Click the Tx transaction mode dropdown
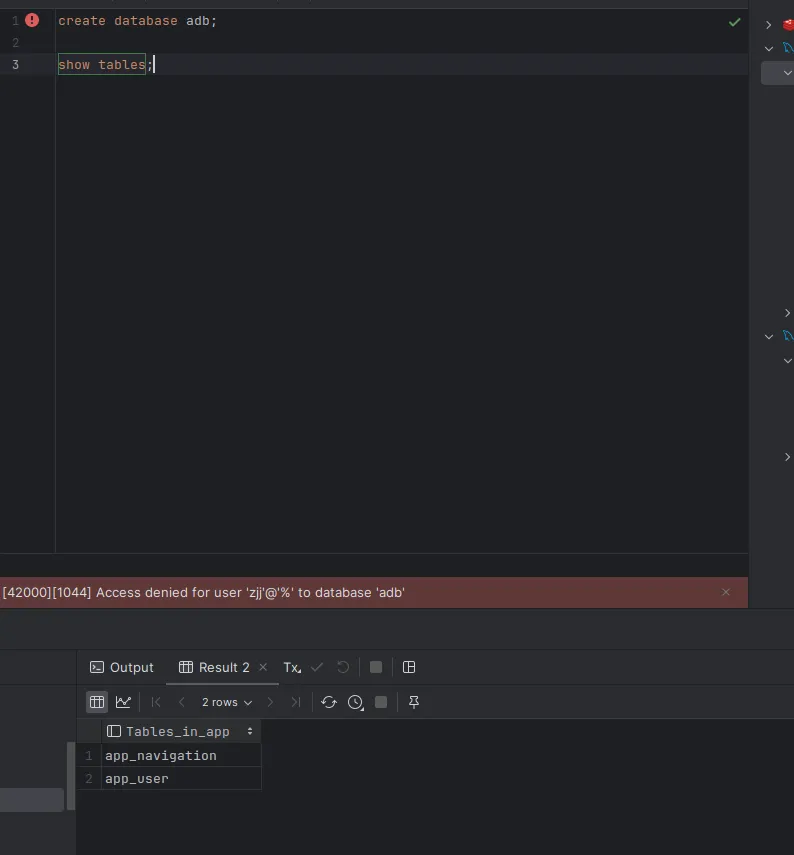Screen dimensions: 794x855 (291, 667)
